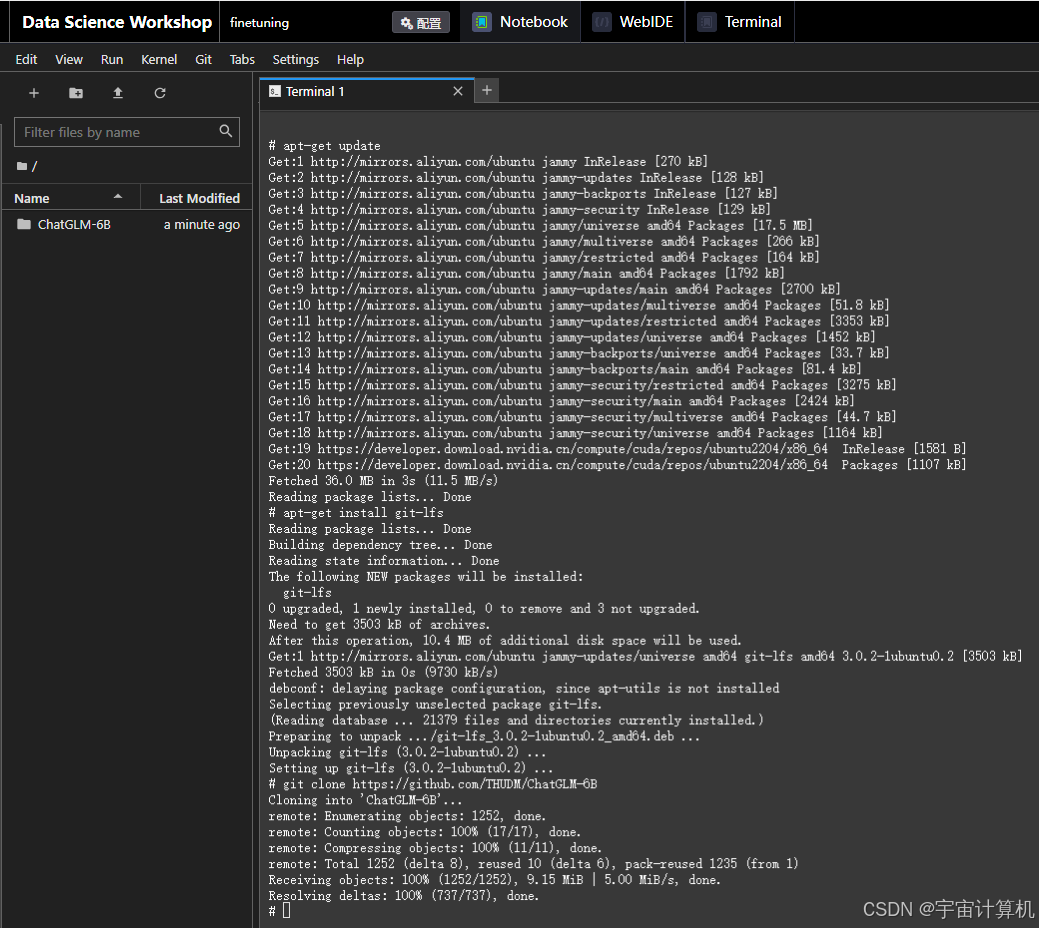Open the Git menu
Screen dimensions: 1039x928
[x=203, y=60]
